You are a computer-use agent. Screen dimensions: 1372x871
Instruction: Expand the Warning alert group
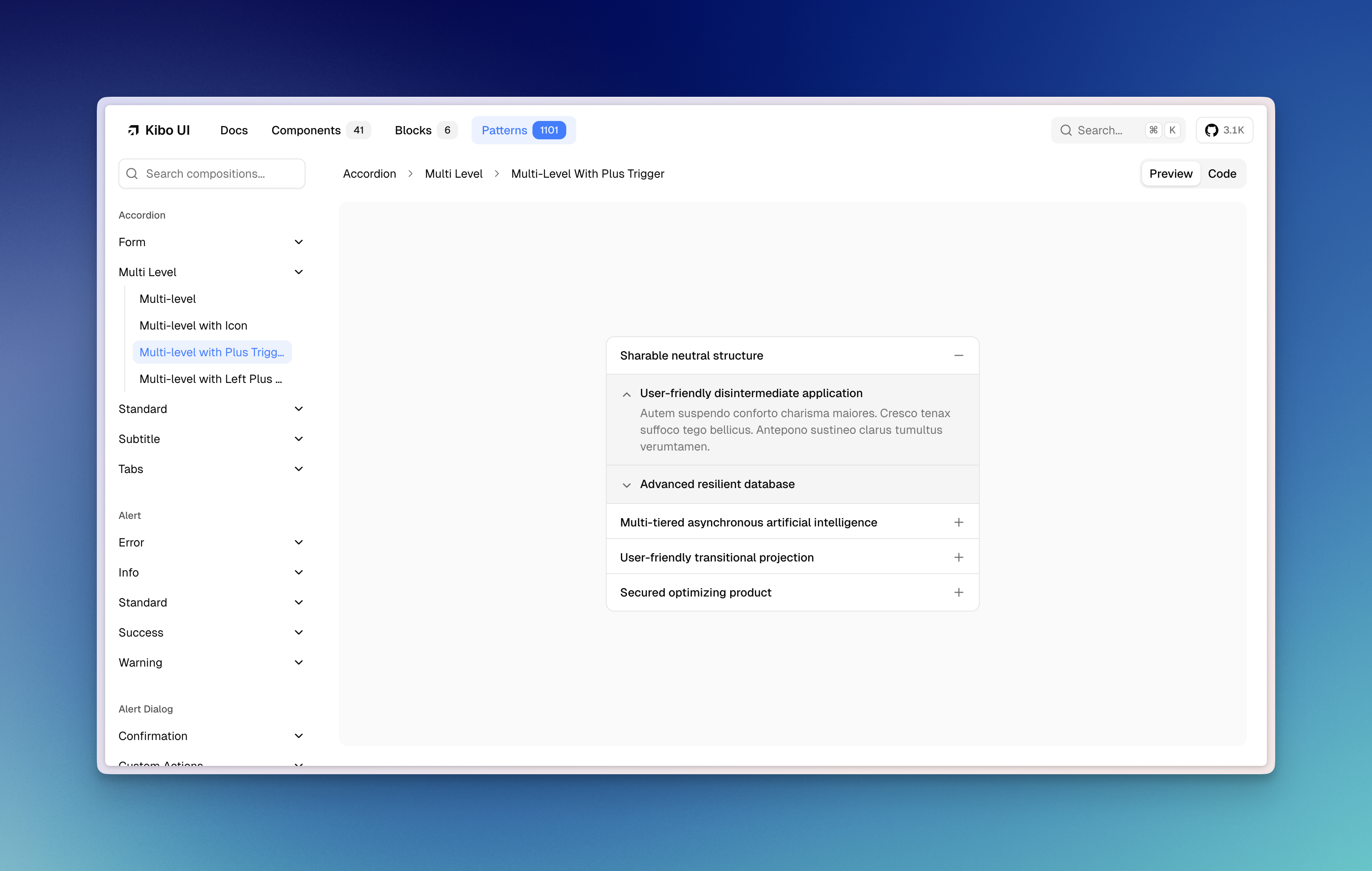(x=298, y=662)
